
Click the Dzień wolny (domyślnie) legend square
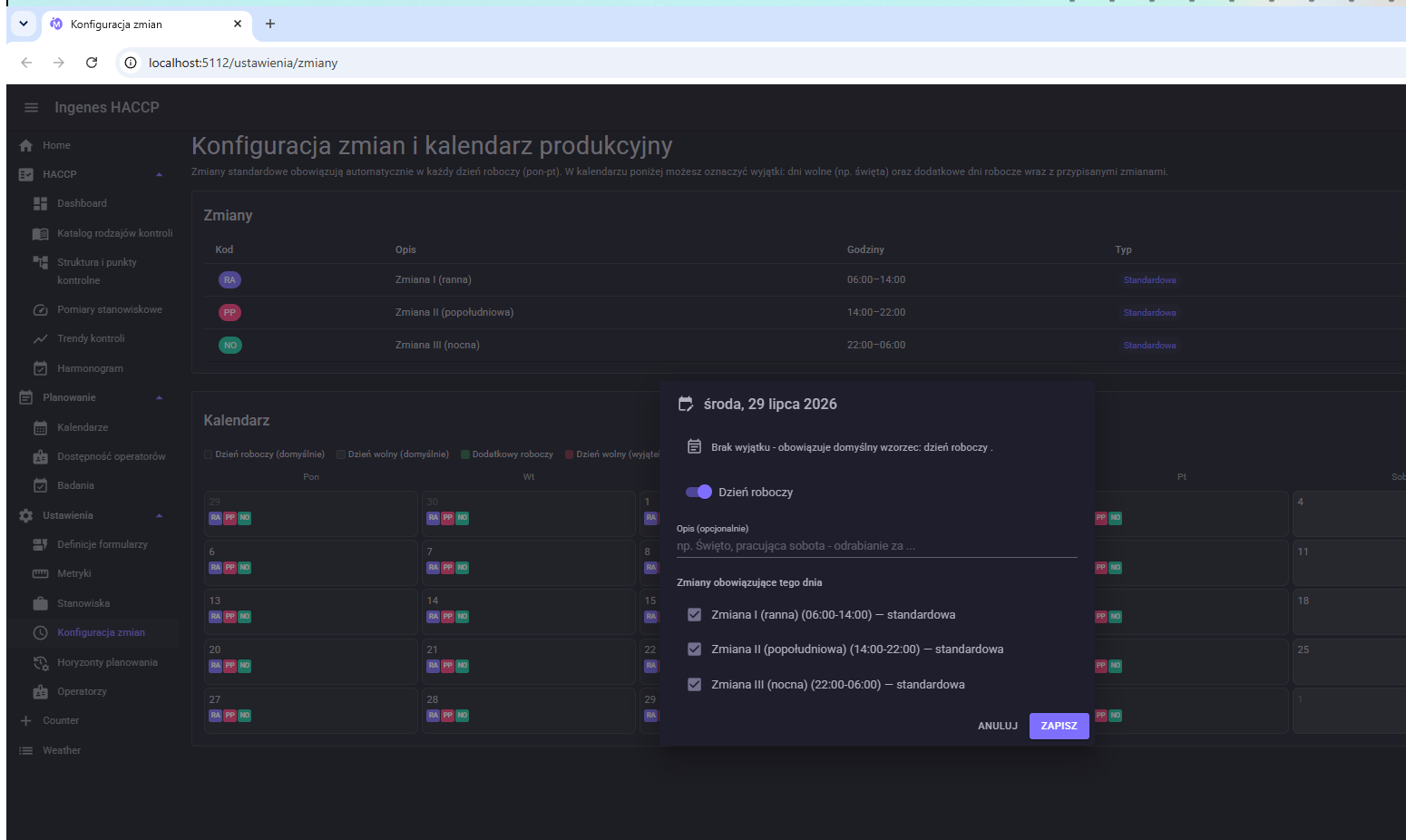click(341, 454)
